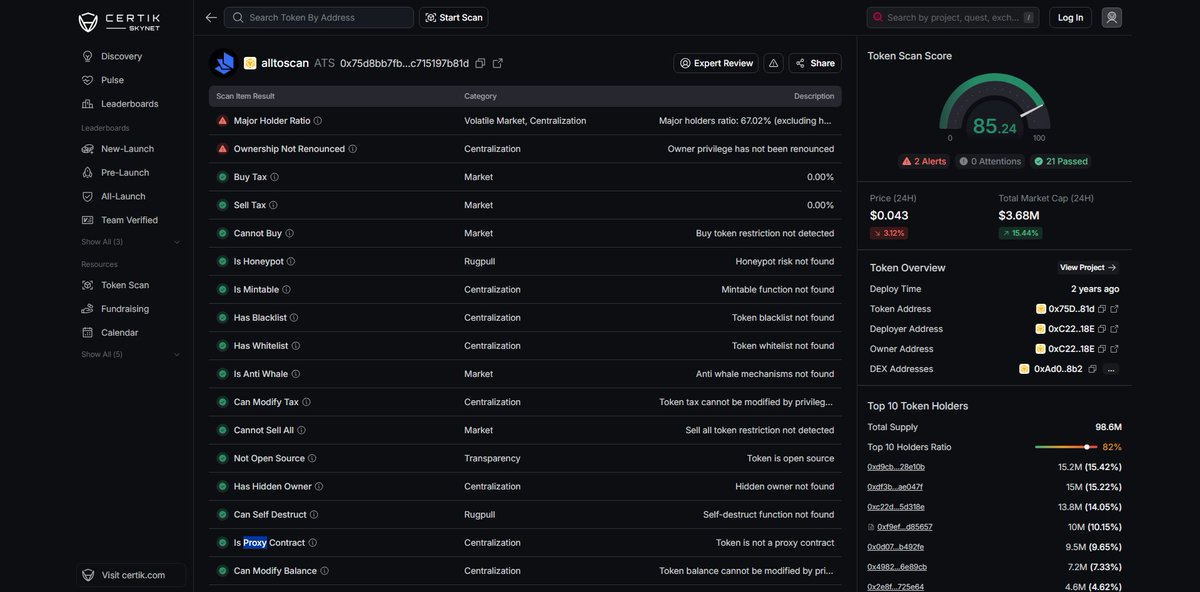The image size is (1200, 592).
Task: Click the 21 Passed indicator
Action: coord(1061,161)
